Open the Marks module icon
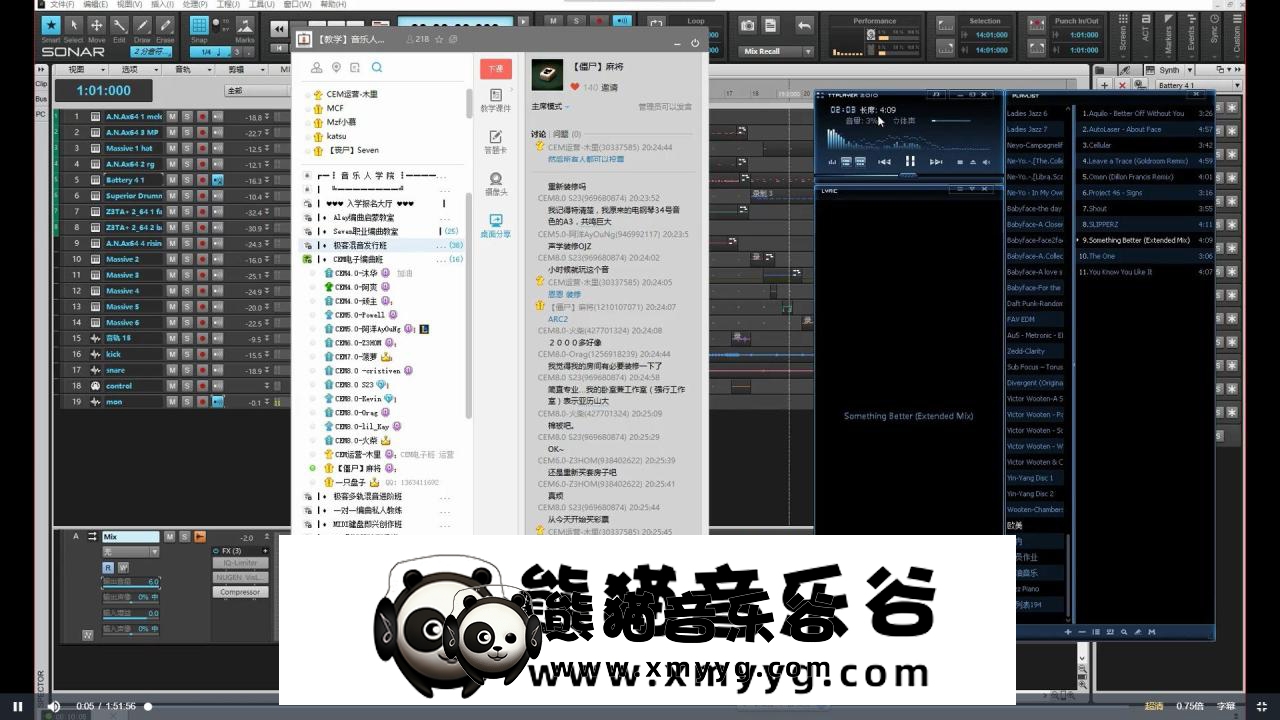Viewport: 1280px width, 720px height. click(x=245, y=26)
